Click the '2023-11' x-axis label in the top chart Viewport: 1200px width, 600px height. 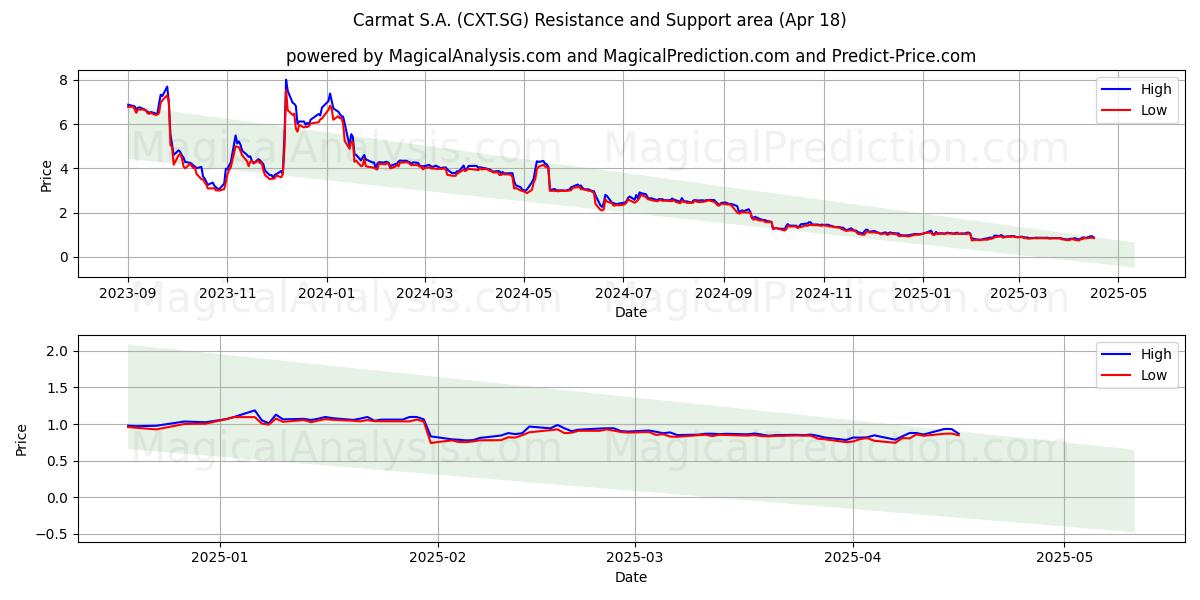[227, 292]
